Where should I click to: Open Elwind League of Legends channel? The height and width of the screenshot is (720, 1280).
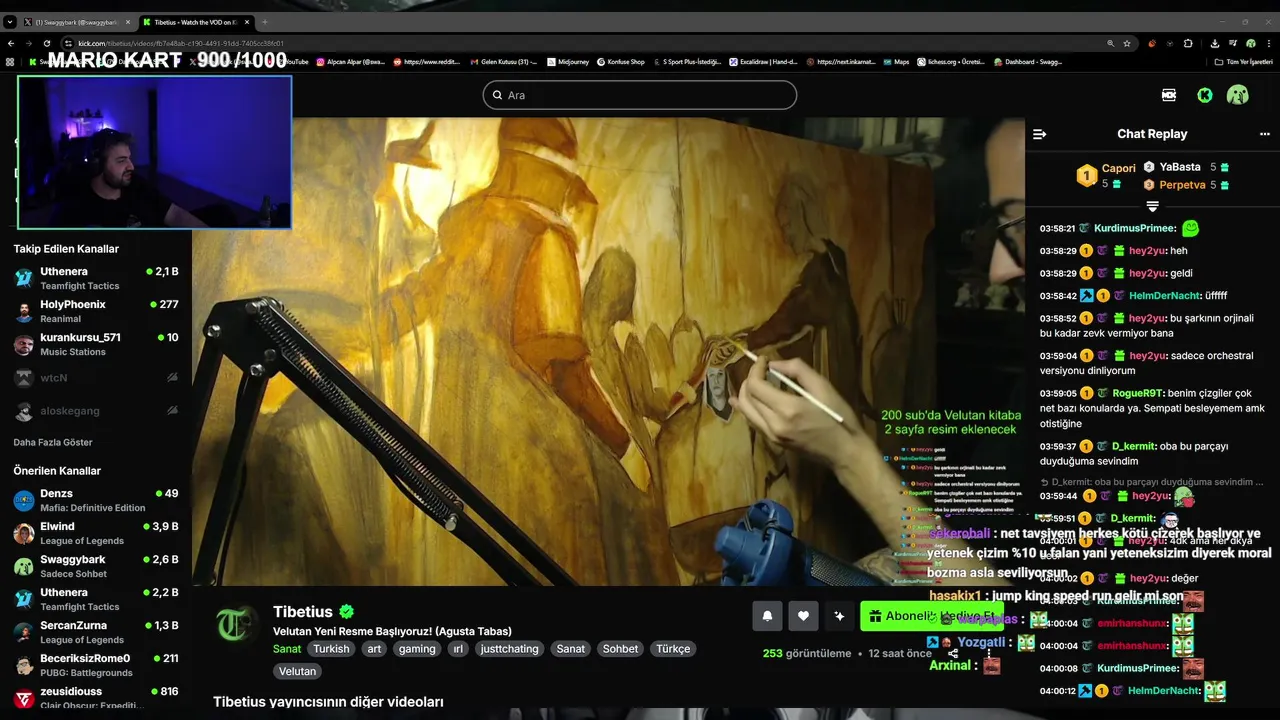pos(96,533)
